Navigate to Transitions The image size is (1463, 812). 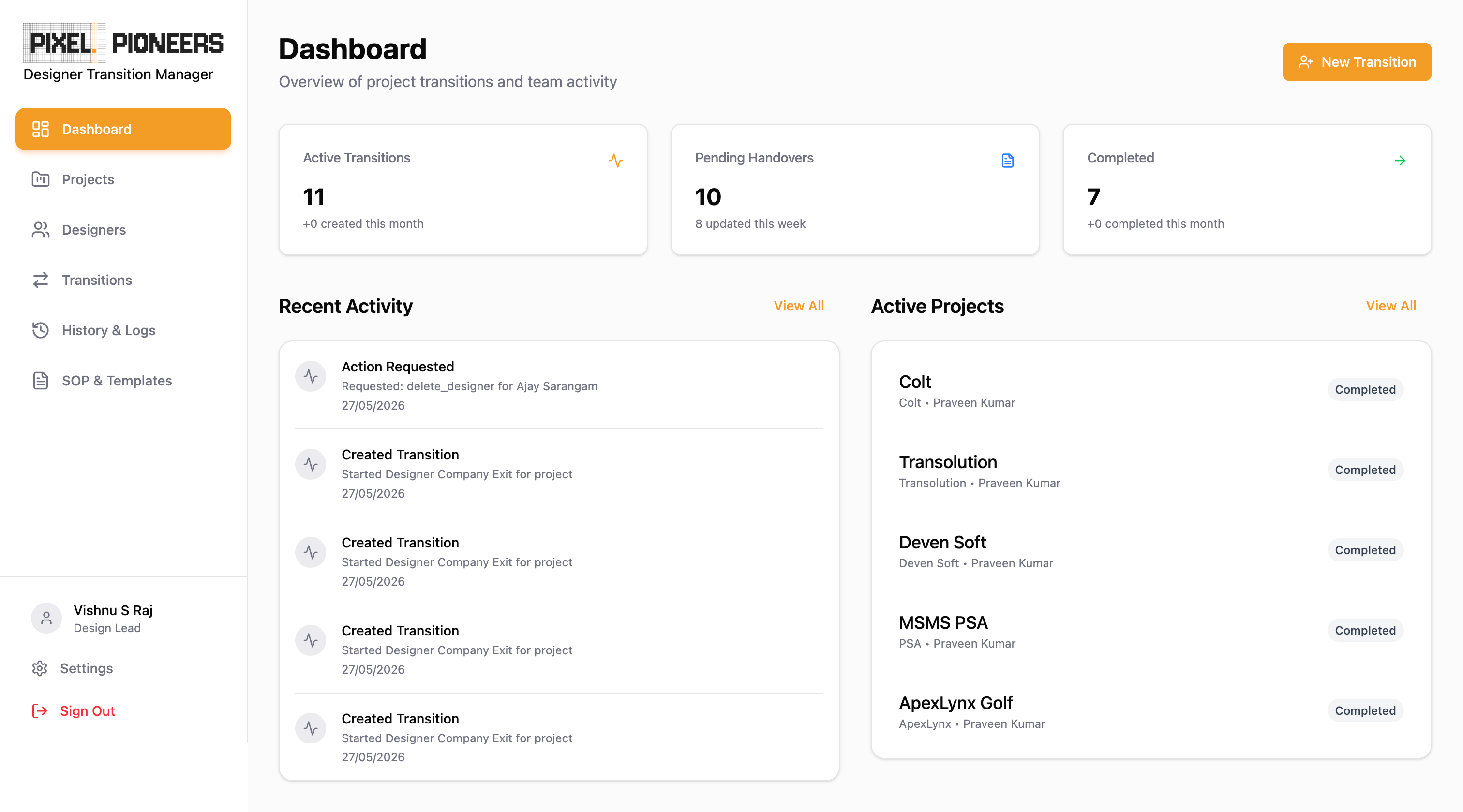pos(123,280)
